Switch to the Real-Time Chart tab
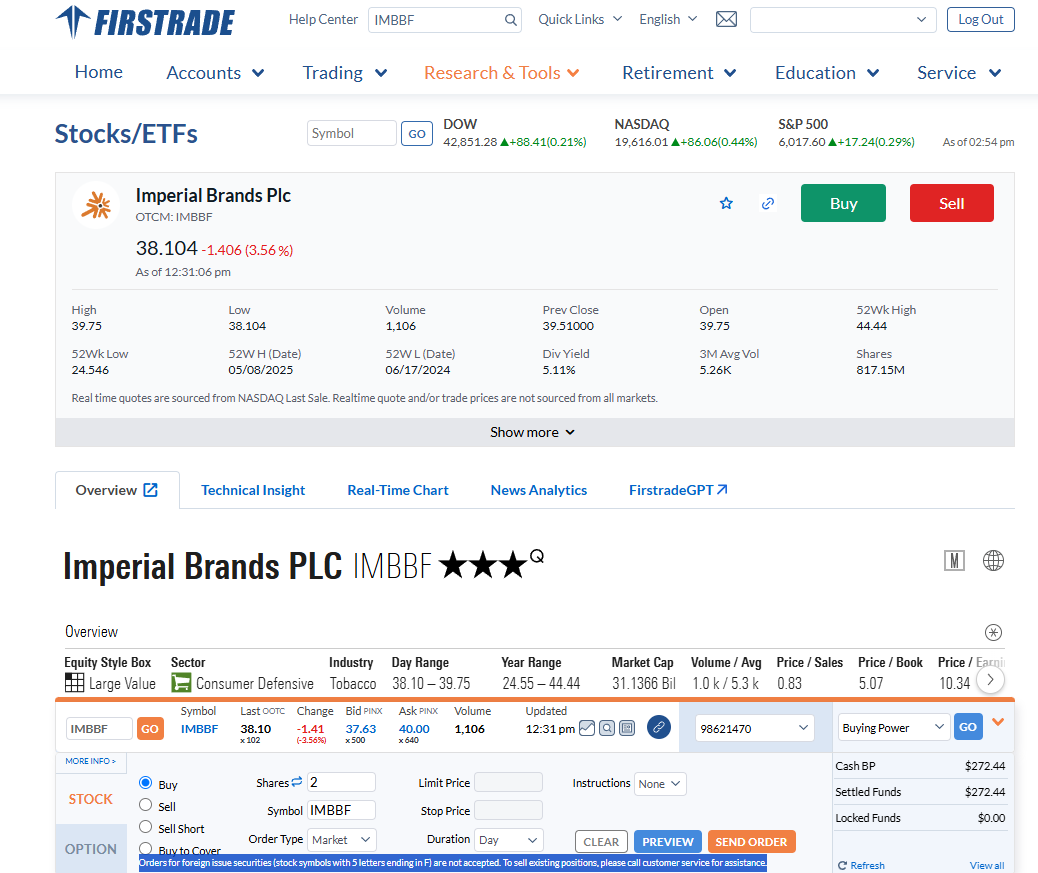Viewport: 1038px width, 873px height. [x=398, y=490]
